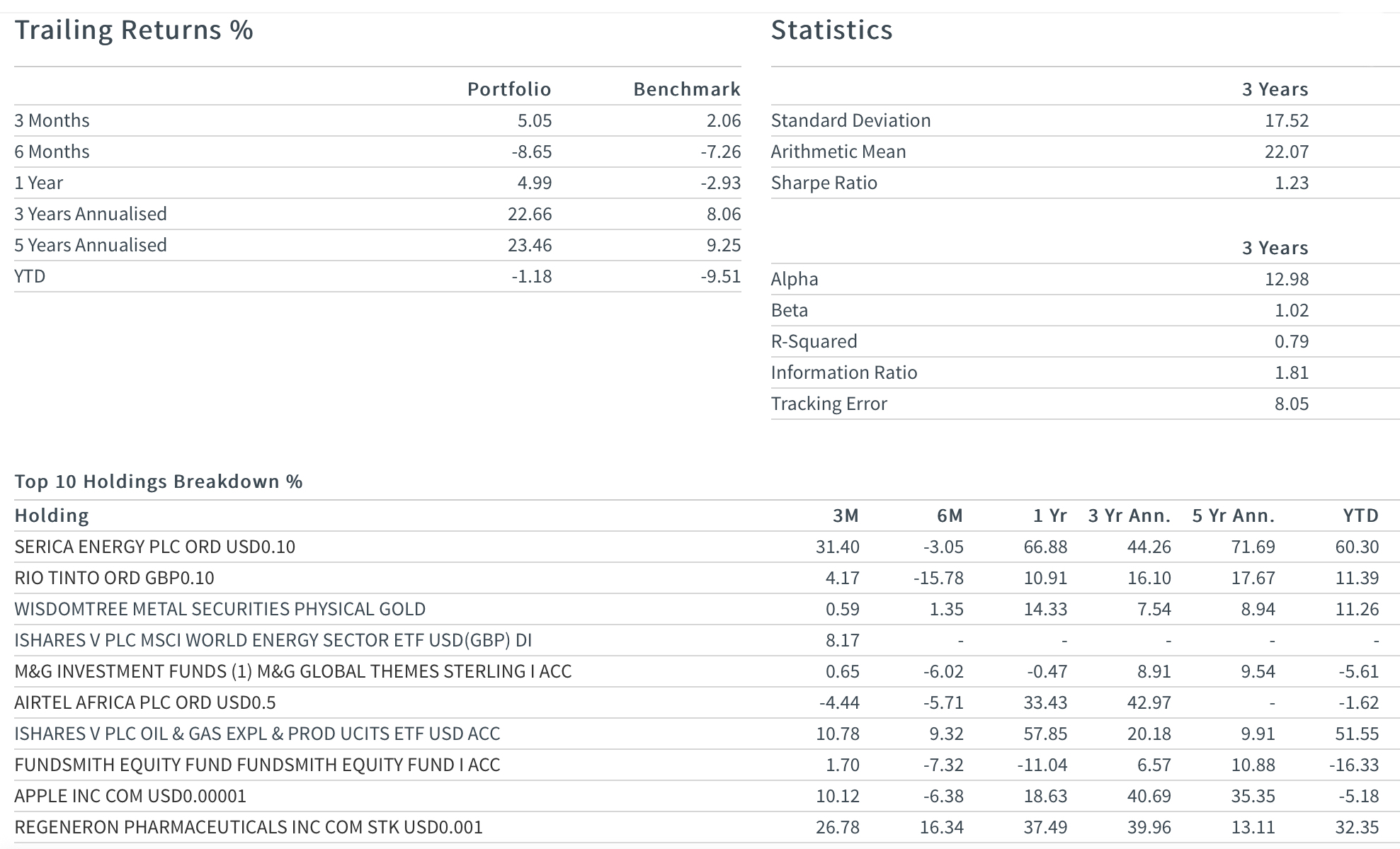Select the '1 Year' trailing returns label

[38, 183]
